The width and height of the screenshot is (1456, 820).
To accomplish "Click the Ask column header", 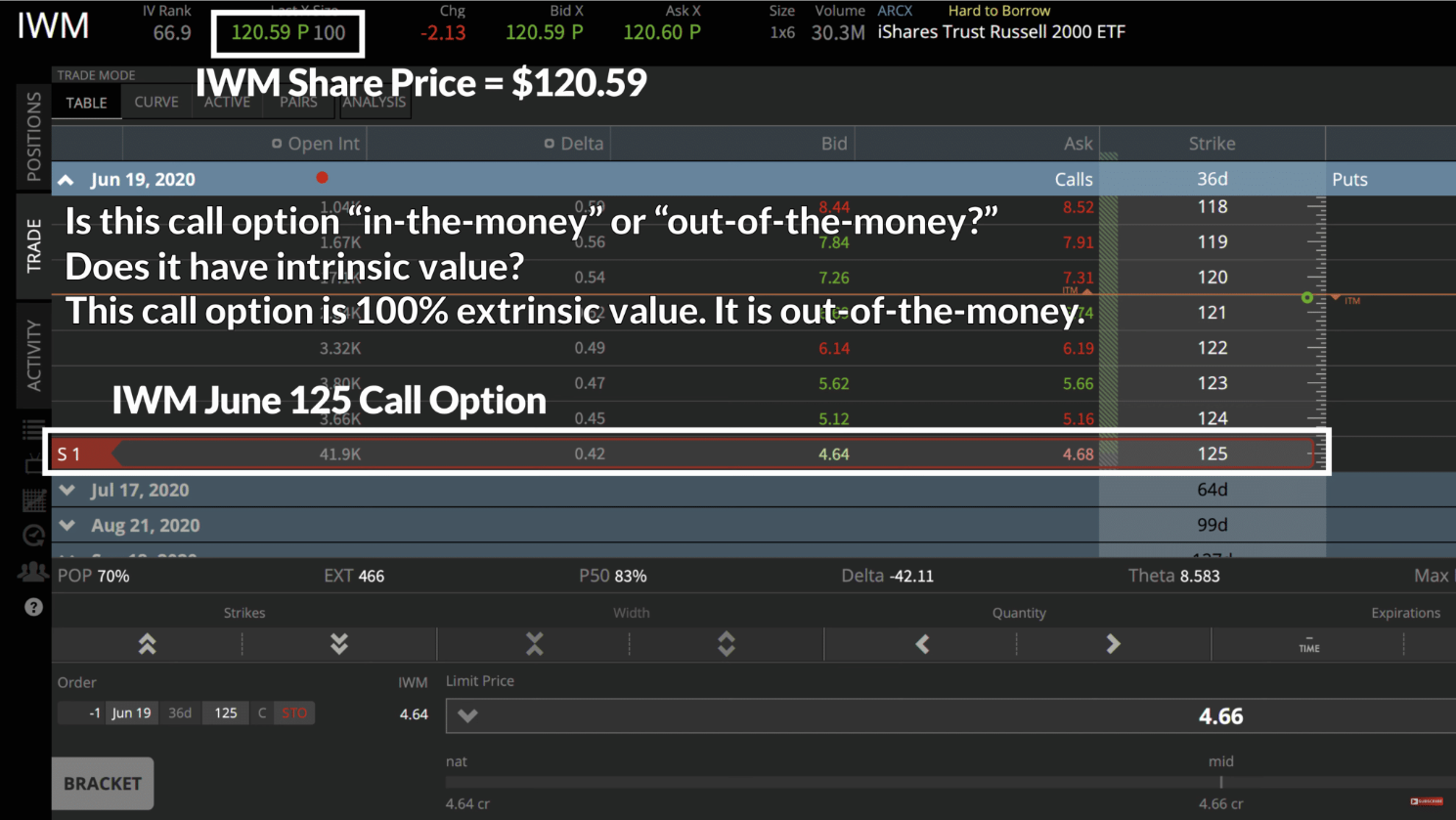I will click(1078, 144).
